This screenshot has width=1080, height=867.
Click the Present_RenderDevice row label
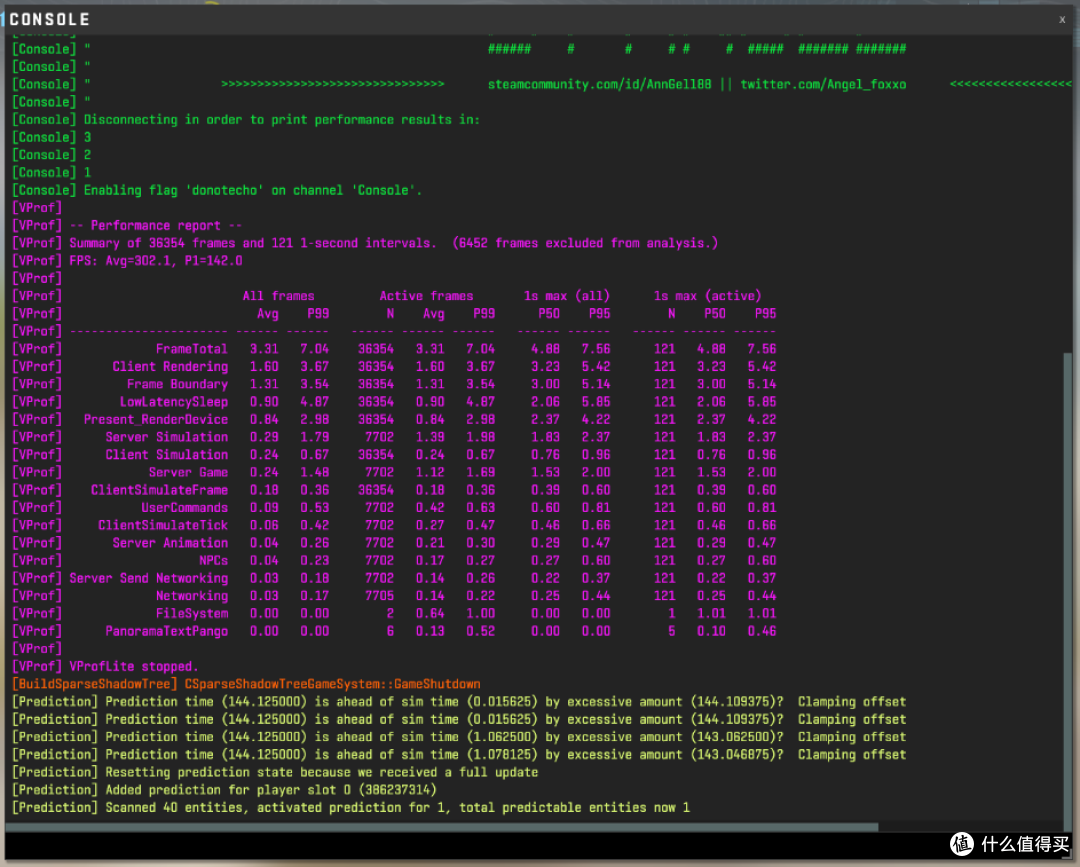pos(156,419)
